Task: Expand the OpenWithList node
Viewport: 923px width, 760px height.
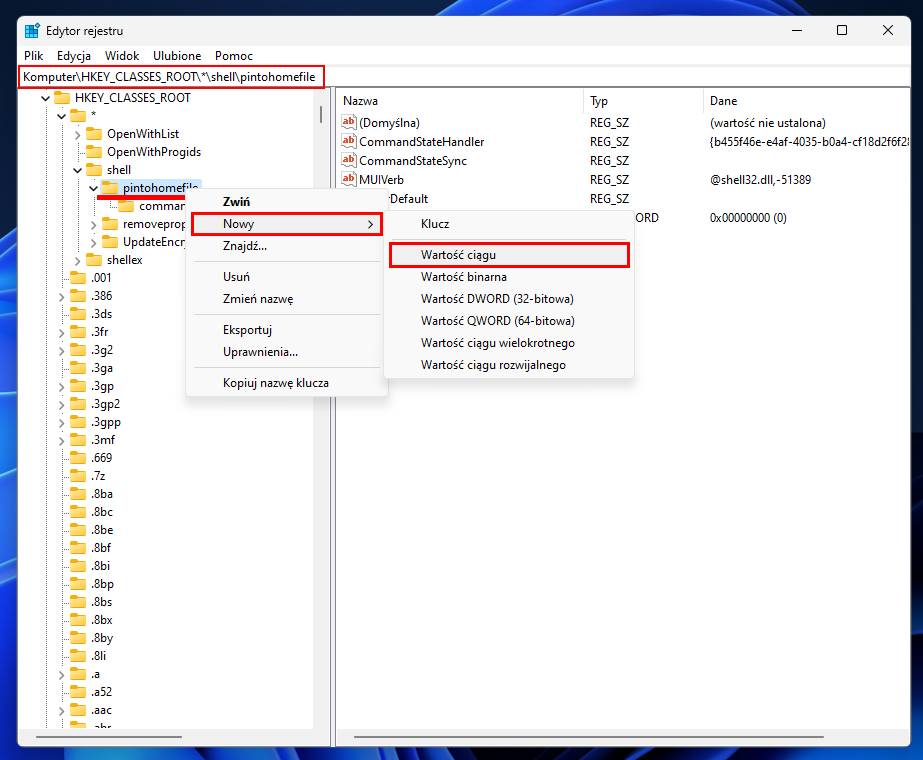Action: 77,134
